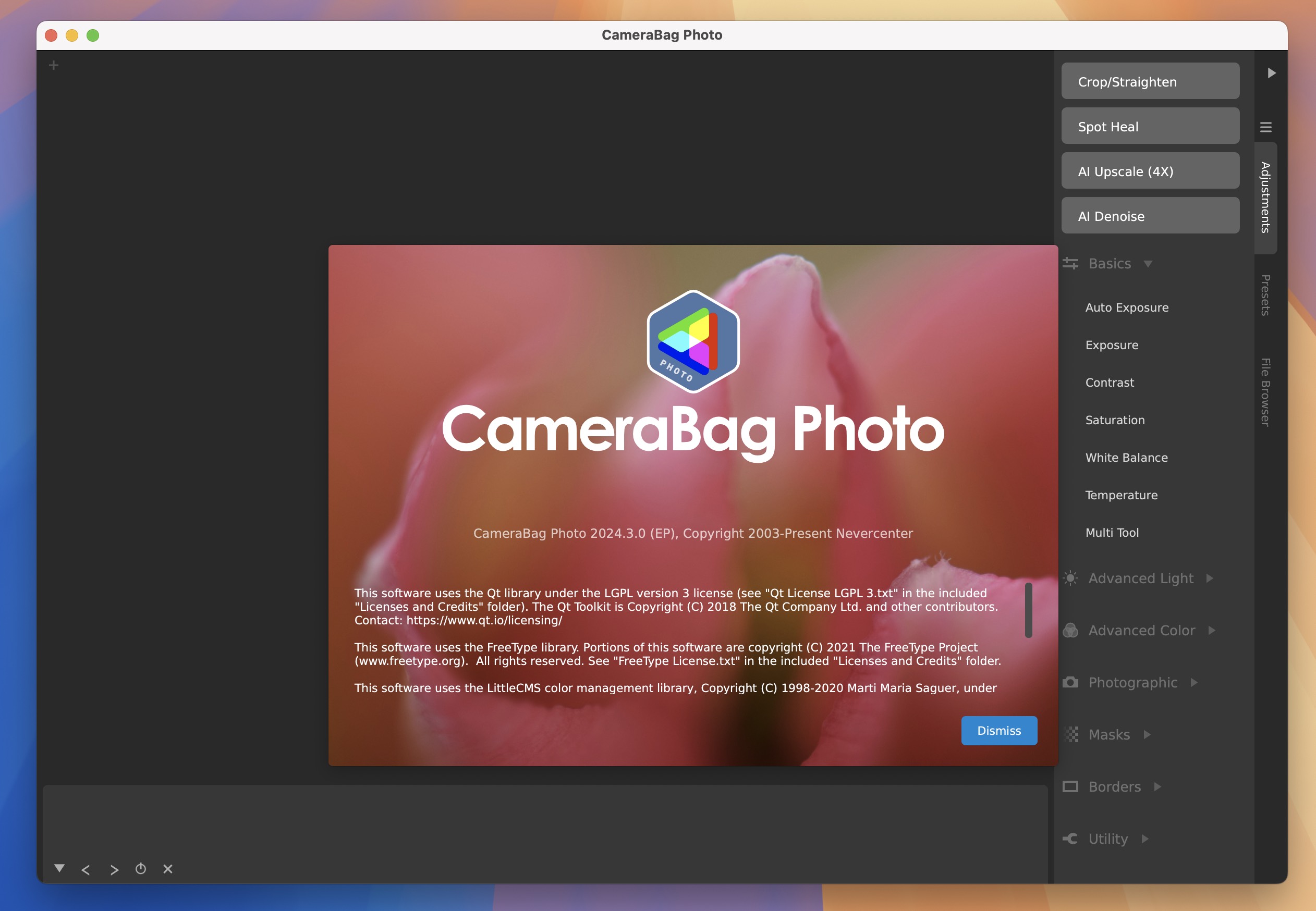
Task: Add the Contrast adjustment
Action: click(x=1110, y=383)
